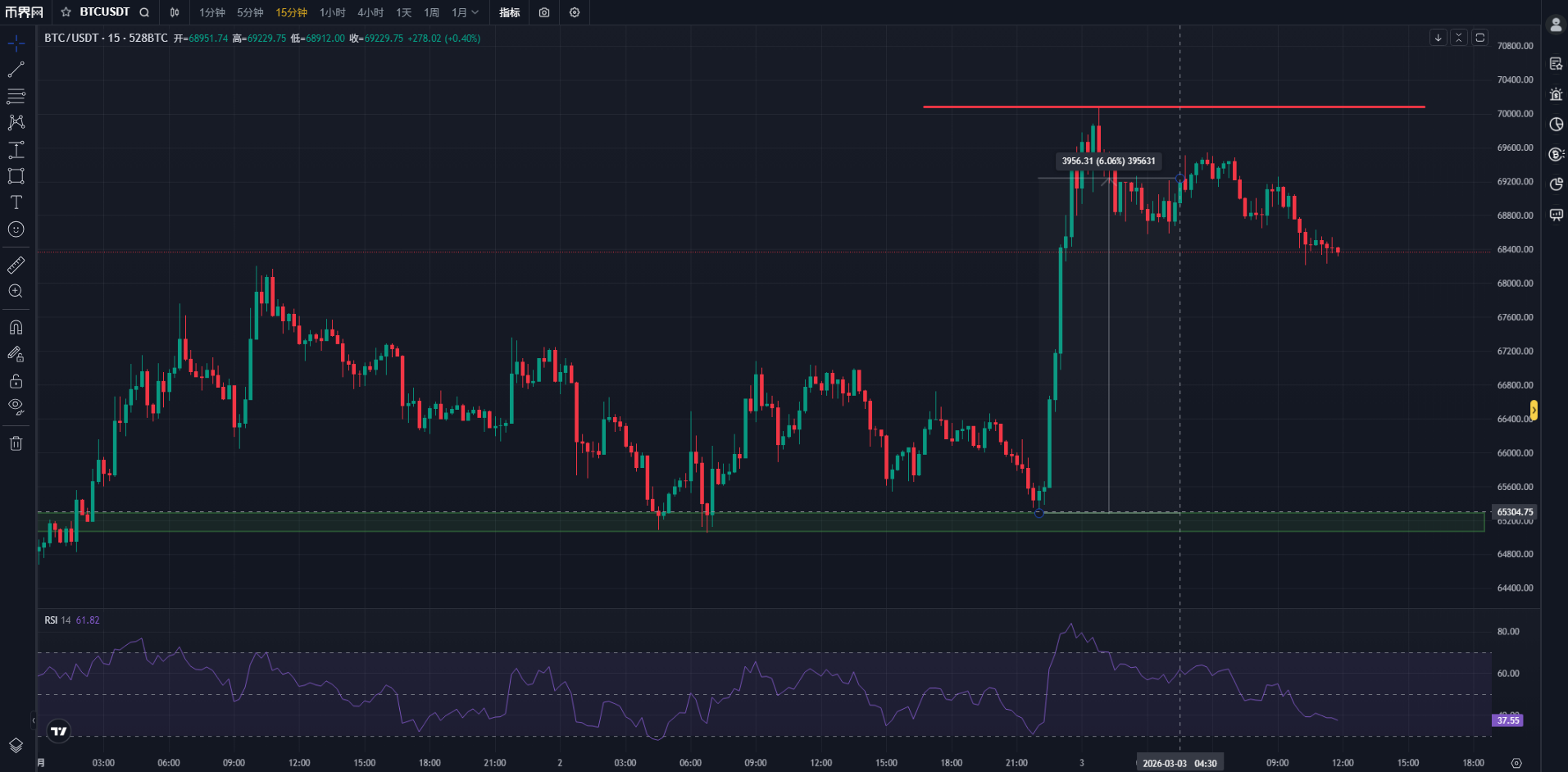Toggle lock on all drawings
The height and width of the screenshot is (772, 1568).
pyautogui.click(x=16, y=381)
